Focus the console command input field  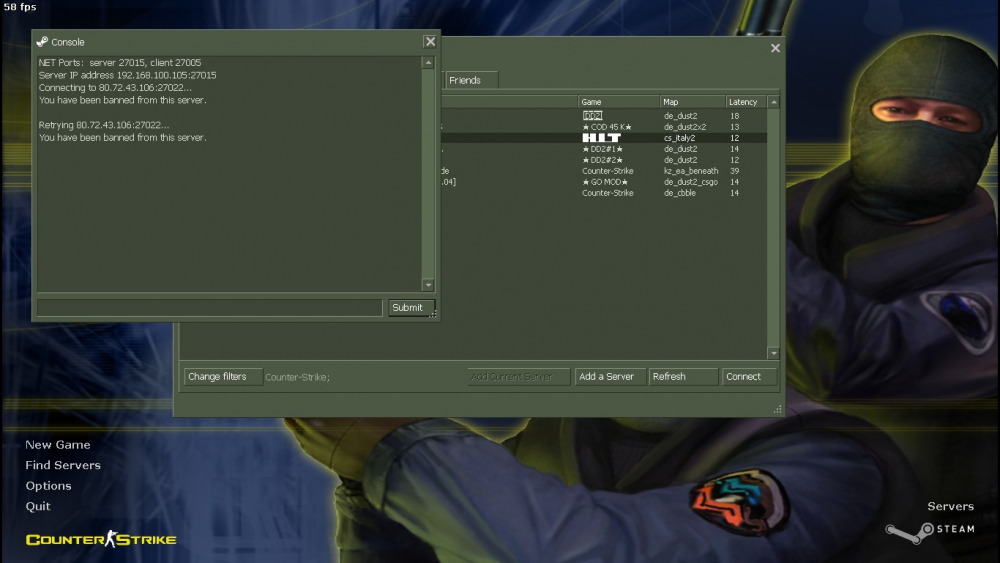coord(209,308)
